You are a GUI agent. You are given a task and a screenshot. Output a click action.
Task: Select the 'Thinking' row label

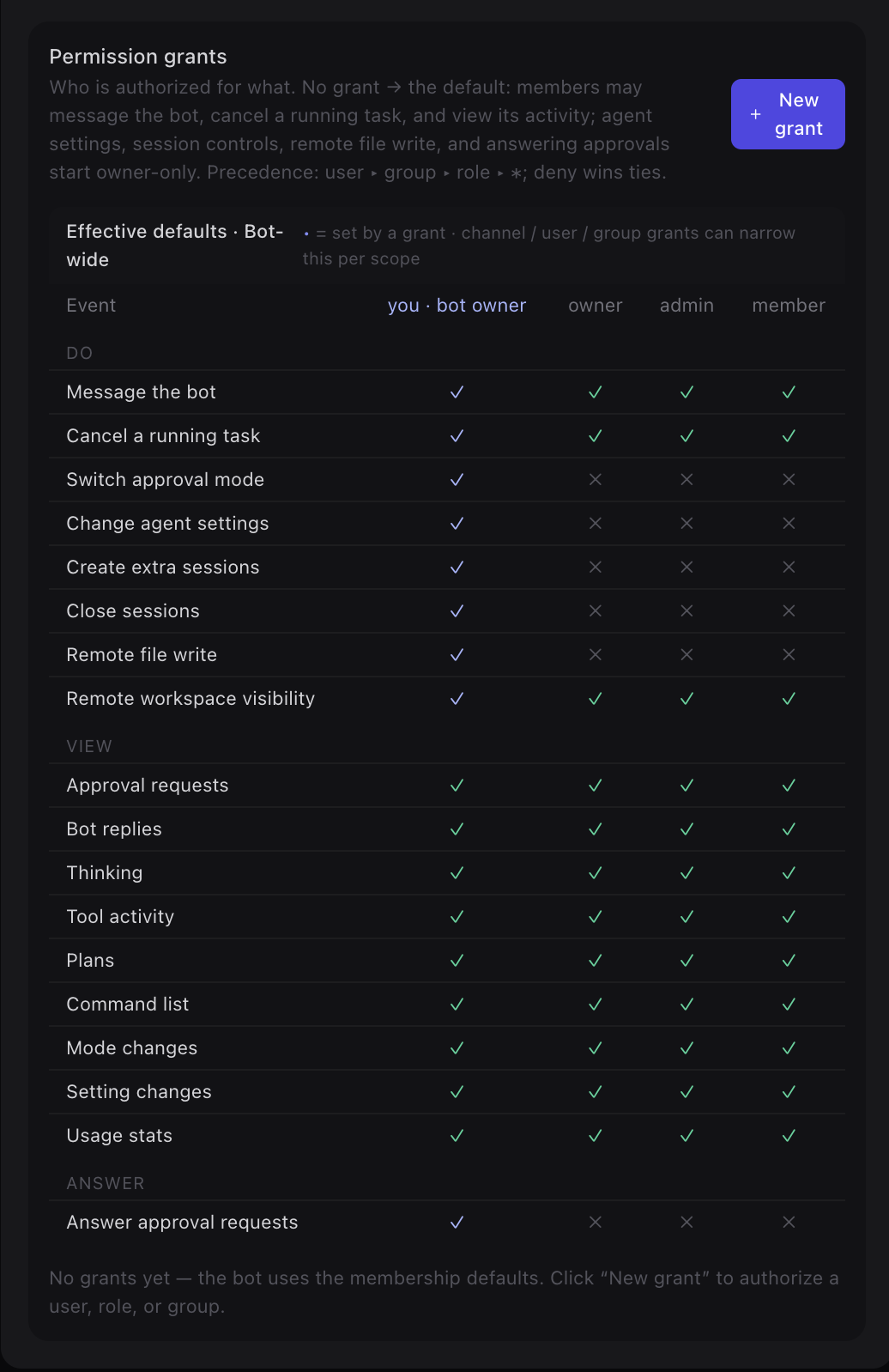105,873
